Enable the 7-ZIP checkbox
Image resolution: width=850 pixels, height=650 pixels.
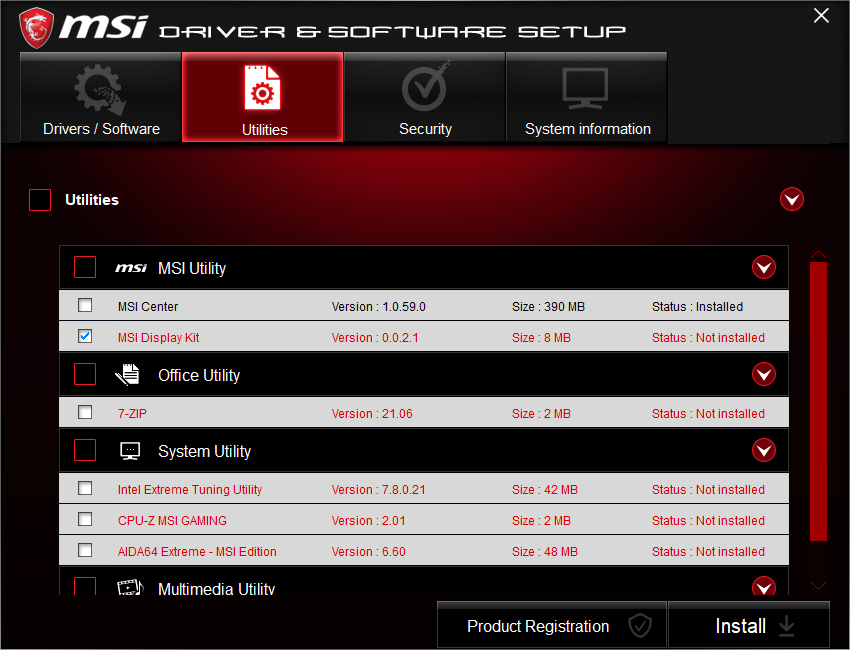coord(85,413)
